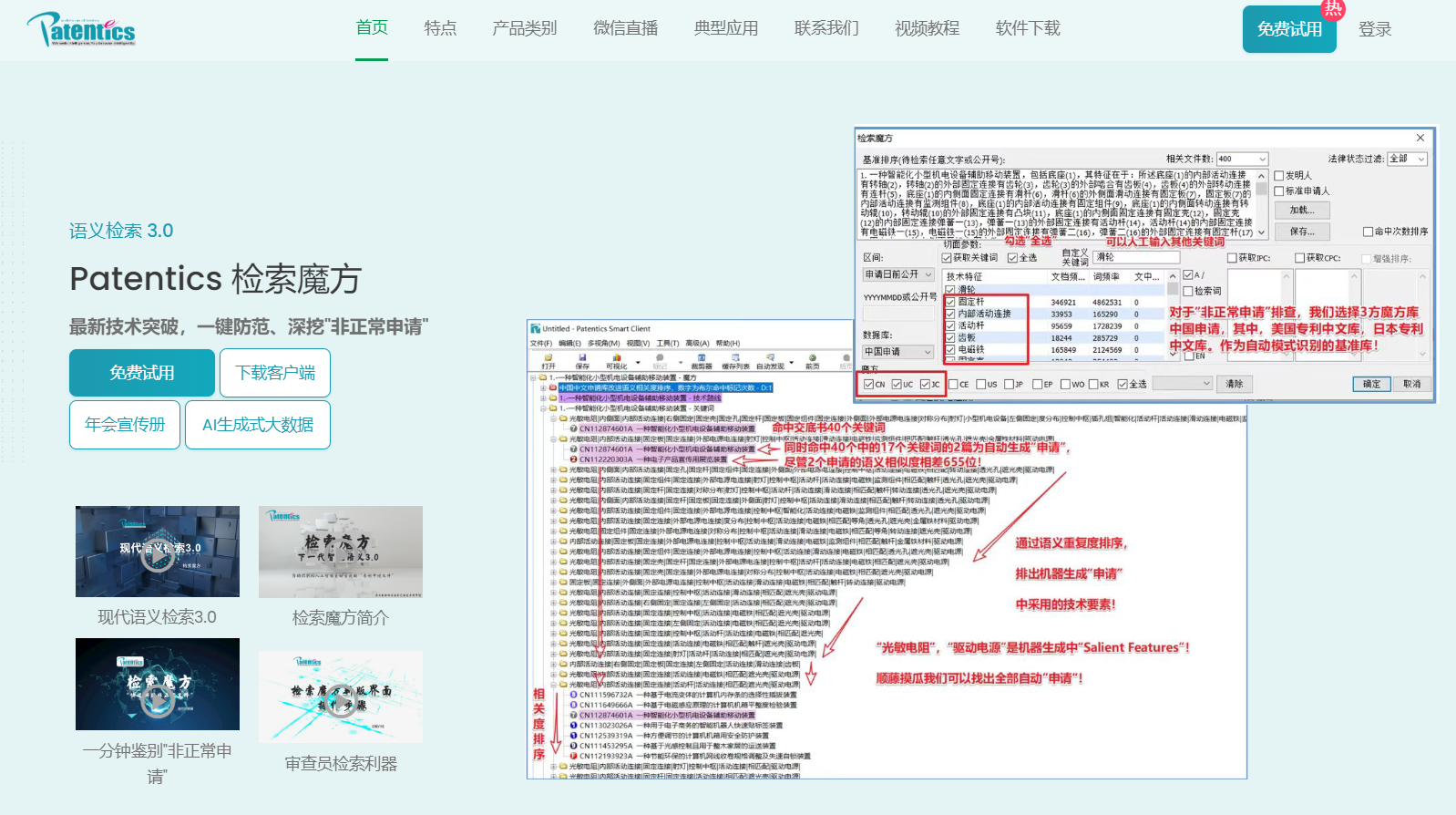Check the US database checkbox
Viewport: 1456px width, 815px height.
981,384
